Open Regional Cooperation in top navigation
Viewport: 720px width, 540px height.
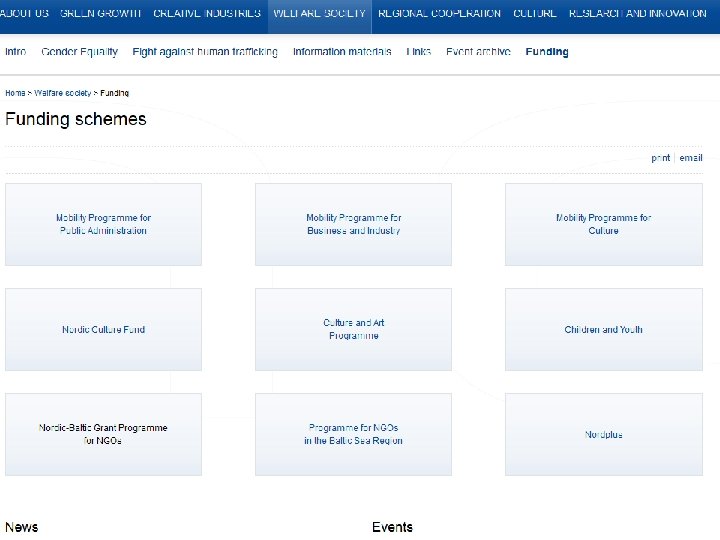pyautogui.click(x=439, y=13)
